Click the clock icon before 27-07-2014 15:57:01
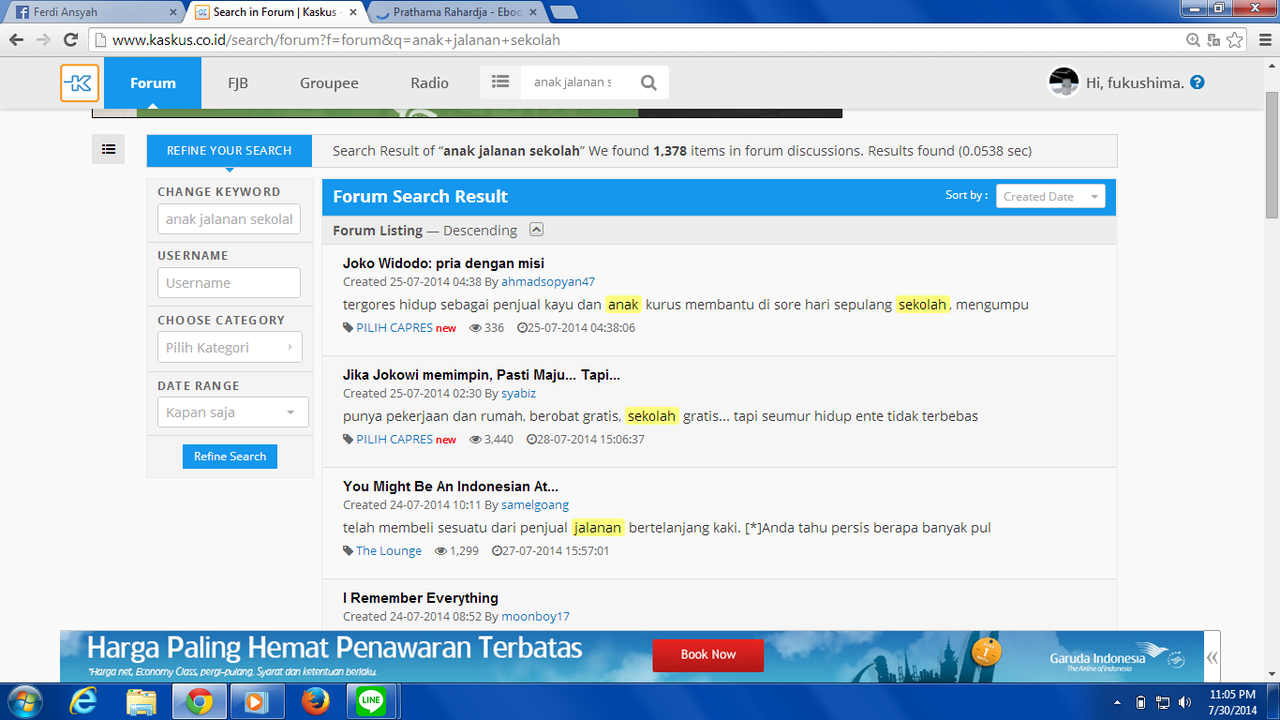Image resolution: width=1280 pixels, height=720 pixels. (x=497, y=551)
